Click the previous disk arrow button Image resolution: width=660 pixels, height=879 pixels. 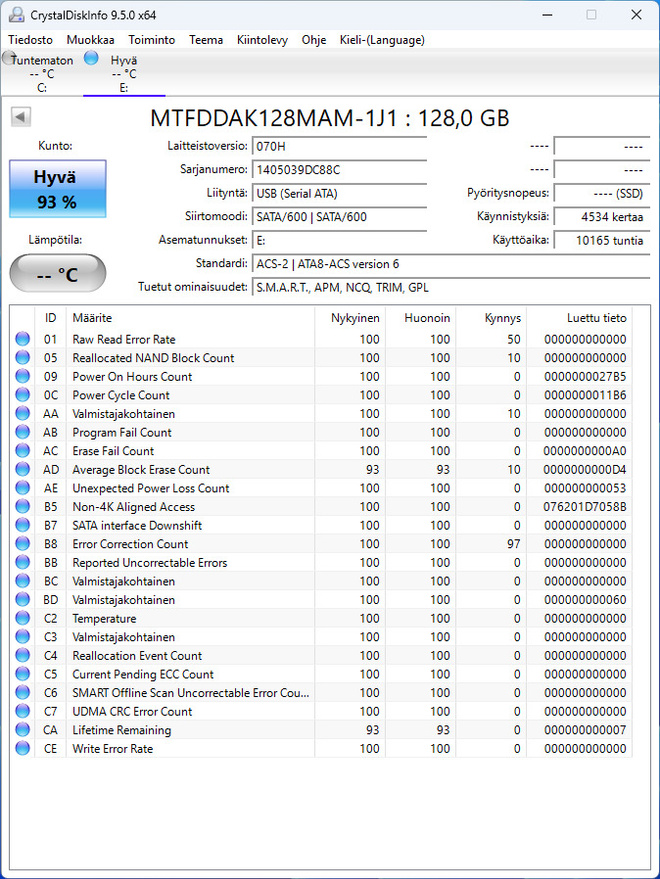21,117
